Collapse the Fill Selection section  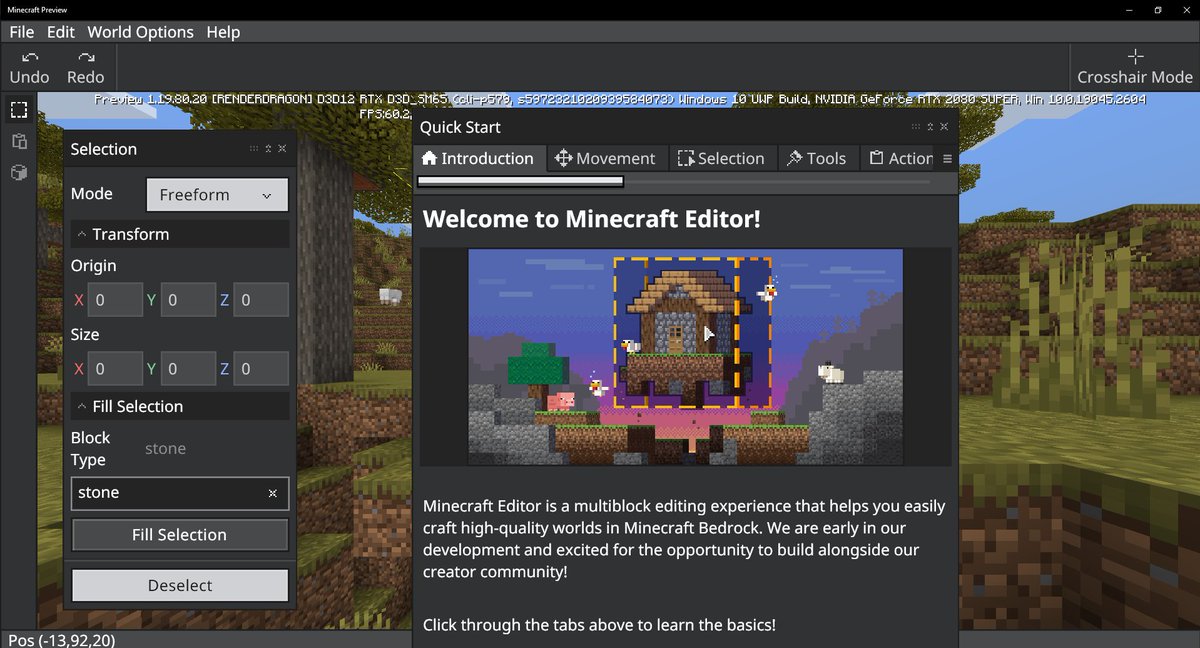(x=180, y=406)
